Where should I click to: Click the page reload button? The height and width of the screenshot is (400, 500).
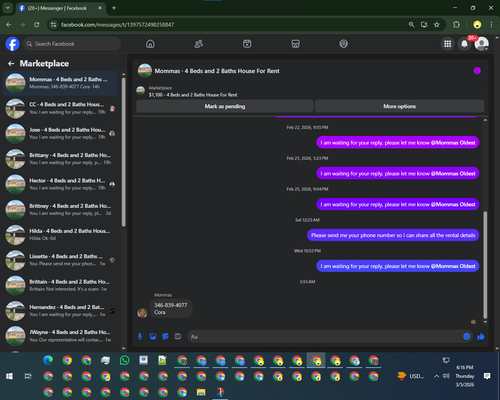tap(37, 25)
